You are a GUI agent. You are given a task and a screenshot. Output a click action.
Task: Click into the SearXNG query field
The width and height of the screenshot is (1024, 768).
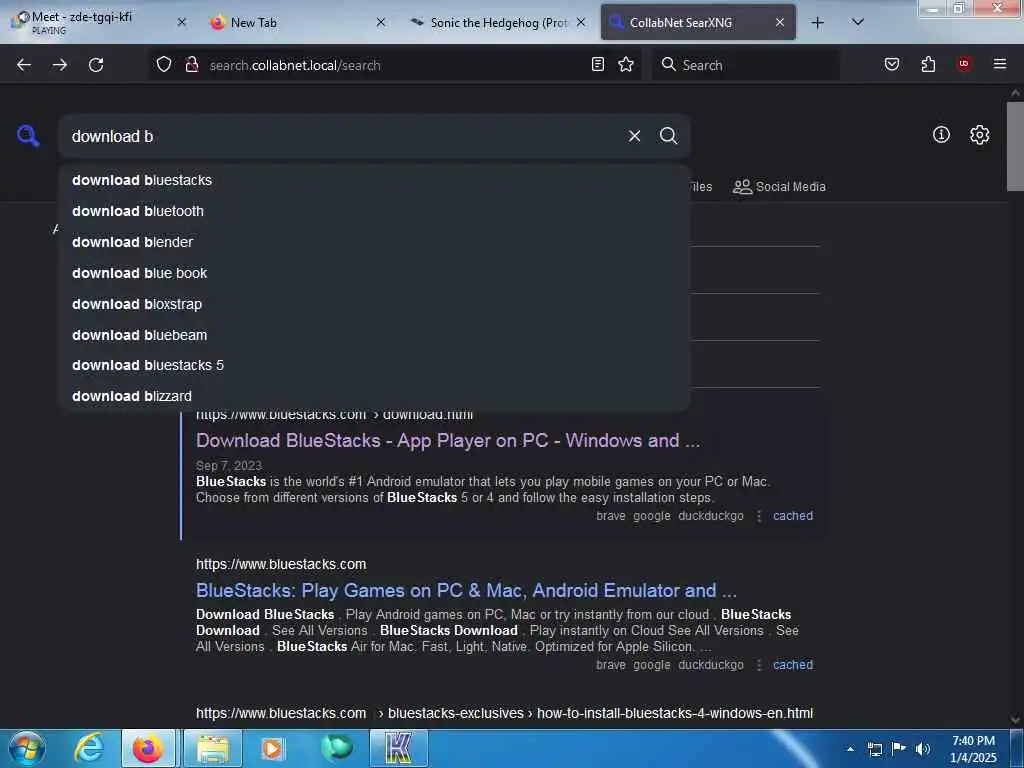340,136
